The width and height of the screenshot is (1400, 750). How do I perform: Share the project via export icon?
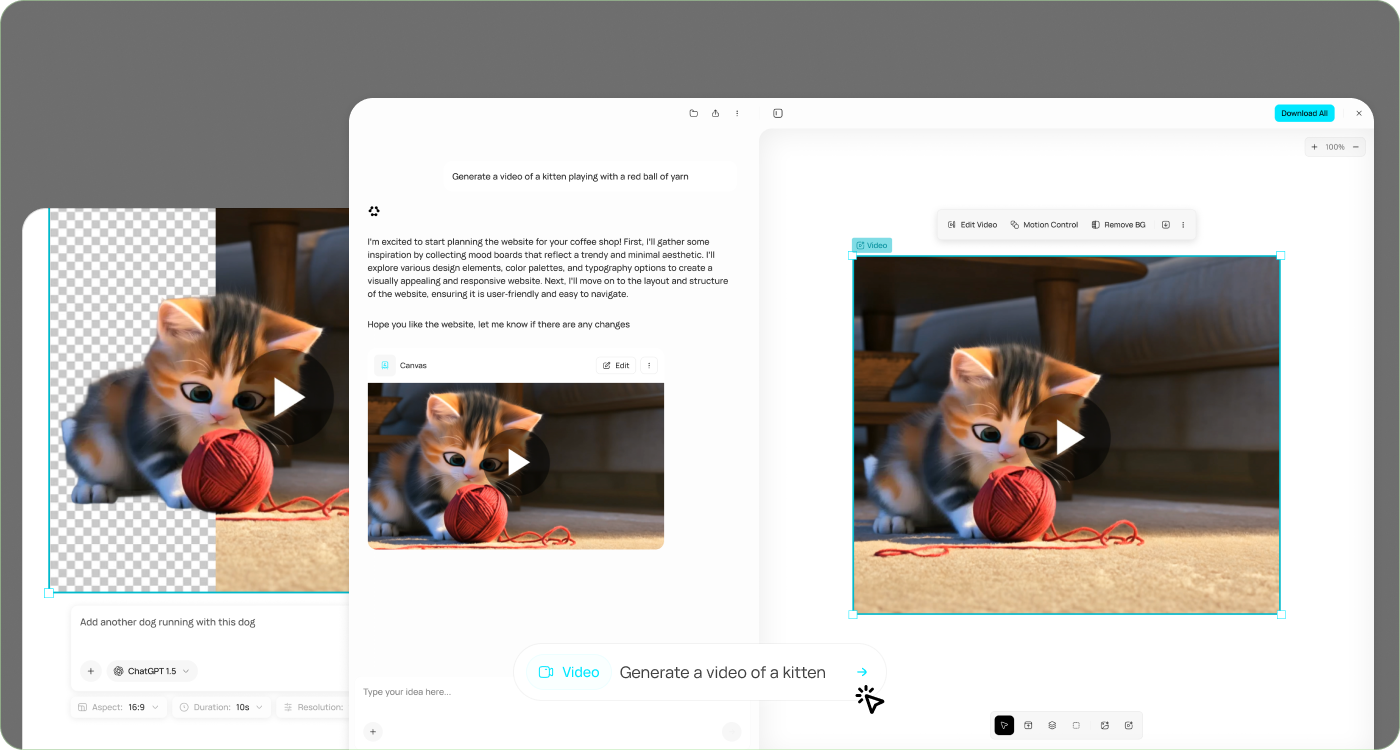pyautogui.click(x=715, y=113)
